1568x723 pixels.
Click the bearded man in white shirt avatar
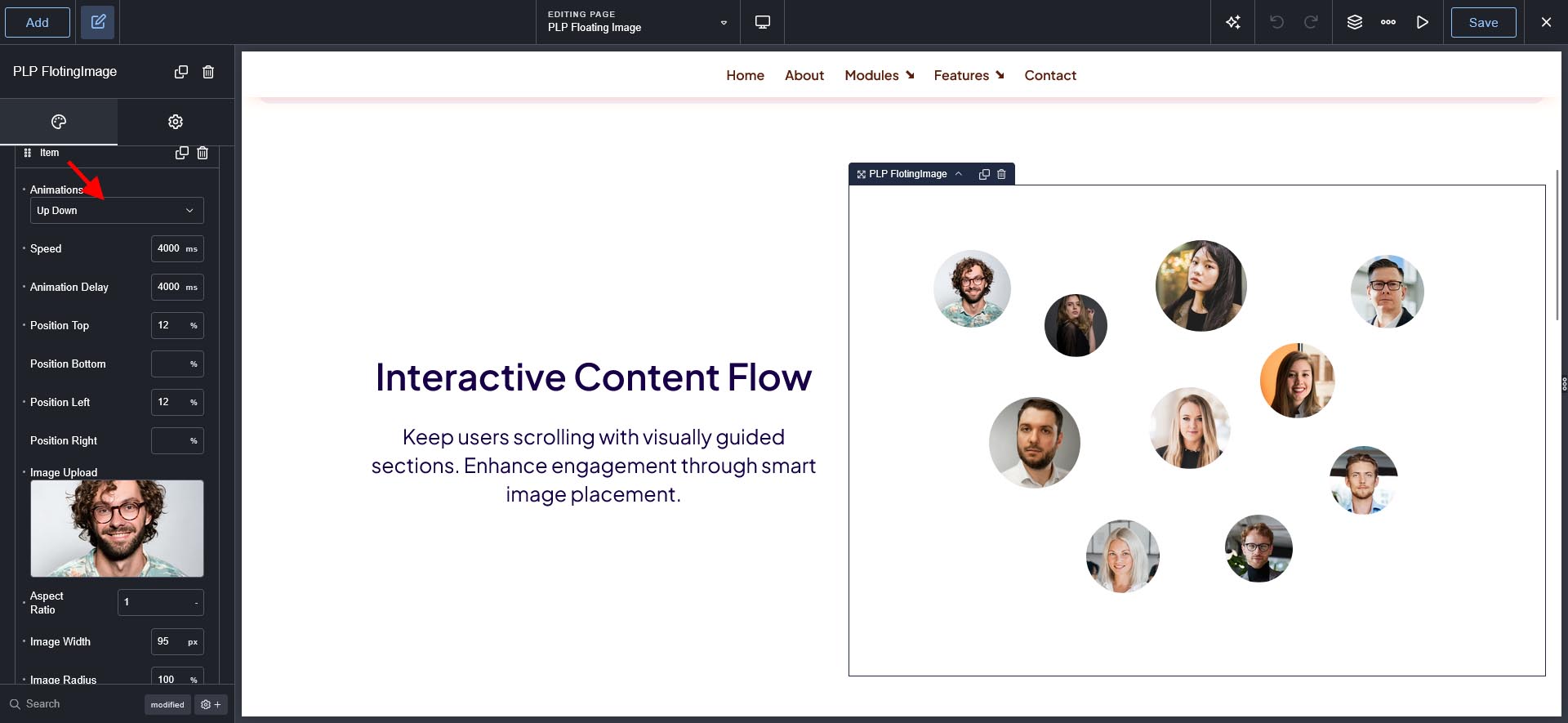1035,443
